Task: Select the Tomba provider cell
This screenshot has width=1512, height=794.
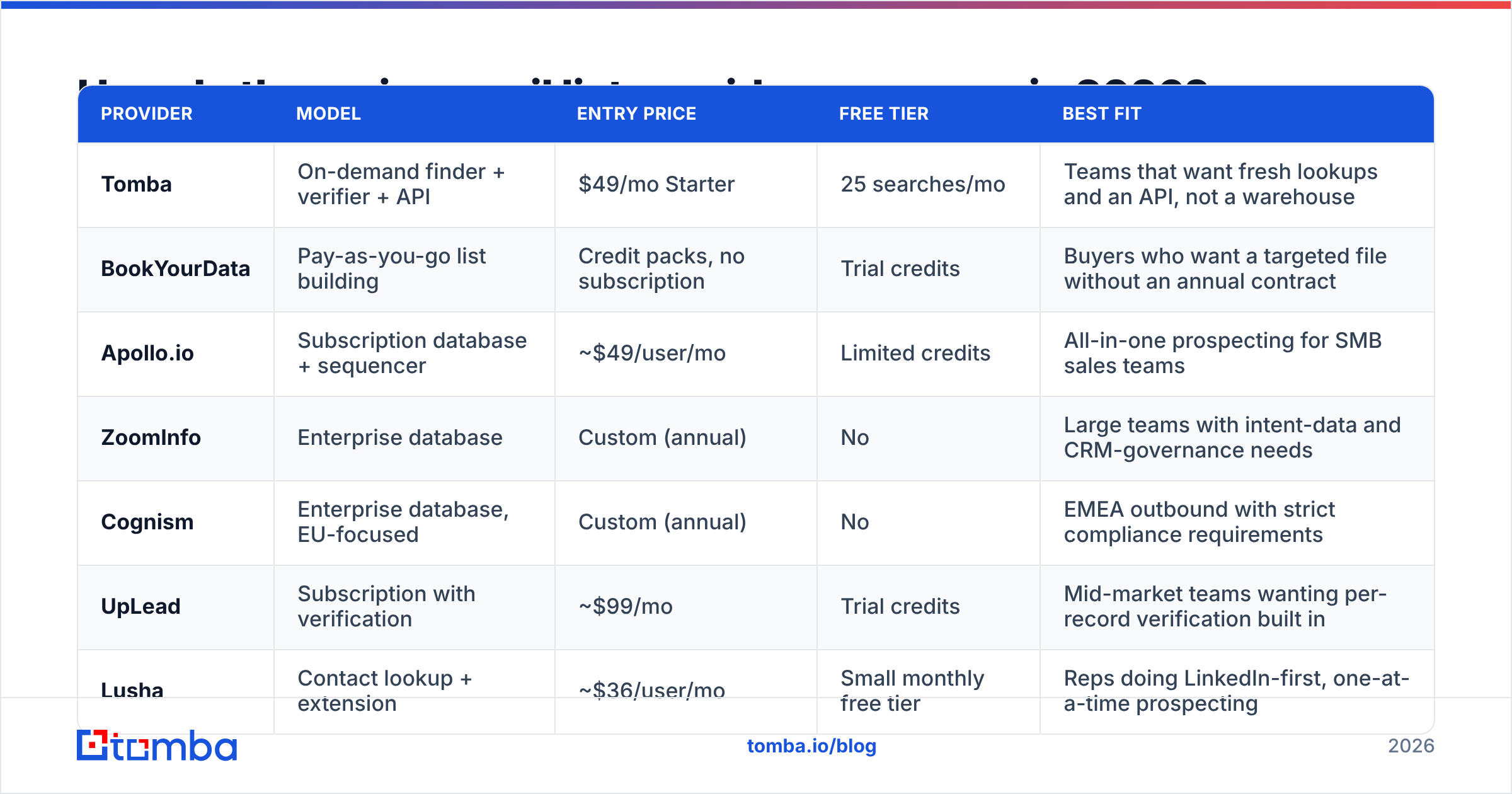Action: [176, 185]
